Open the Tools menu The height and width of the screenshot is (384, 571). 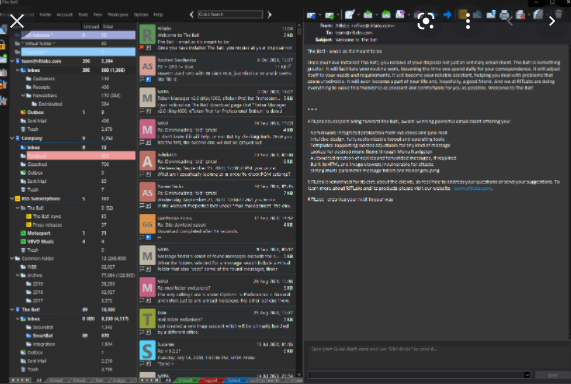click(x=83, y=15)
